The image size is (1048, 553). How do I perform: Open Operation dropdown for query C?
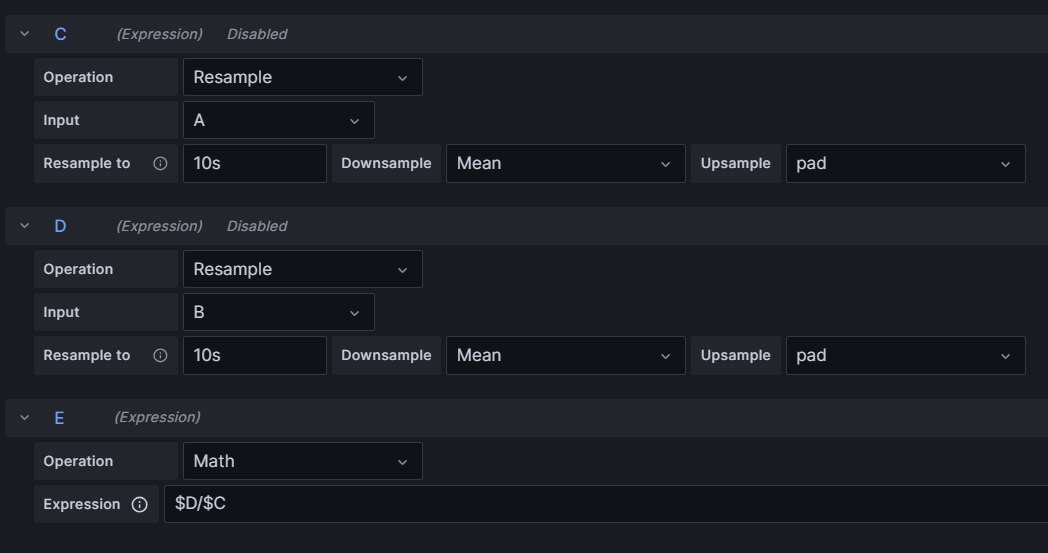coord(303,77)
